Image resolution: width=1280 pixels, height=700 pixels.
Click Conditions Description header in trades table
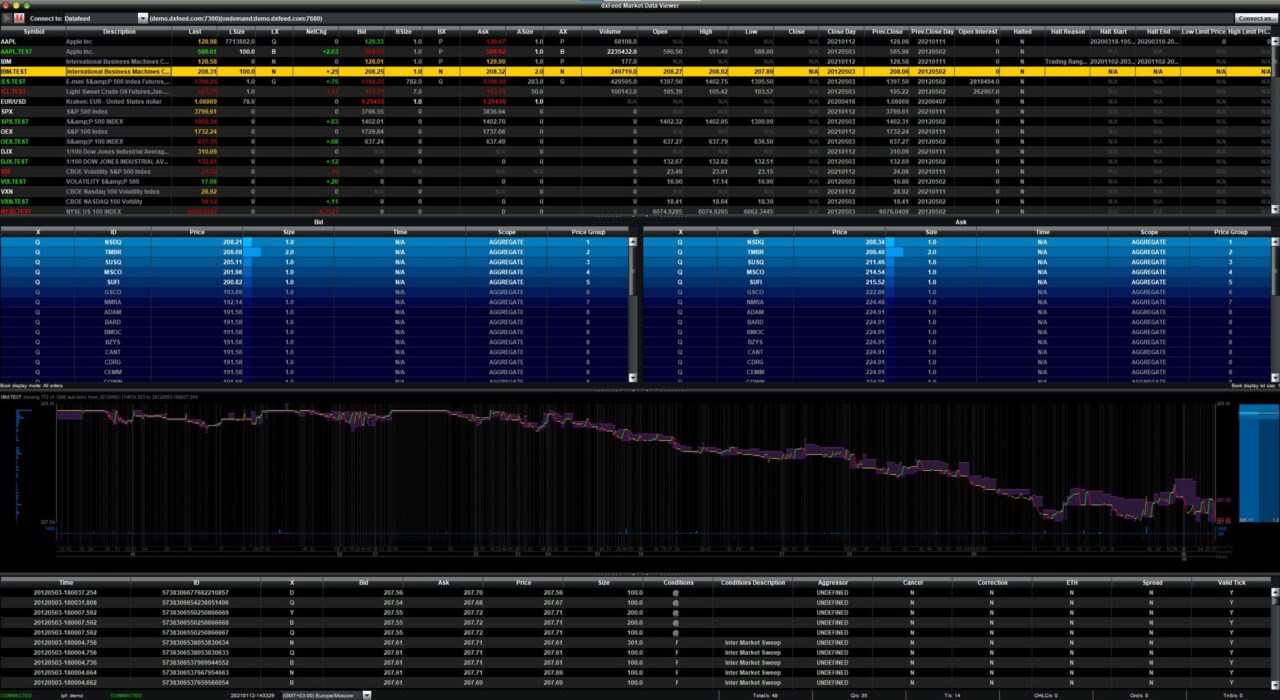point(754,582)
